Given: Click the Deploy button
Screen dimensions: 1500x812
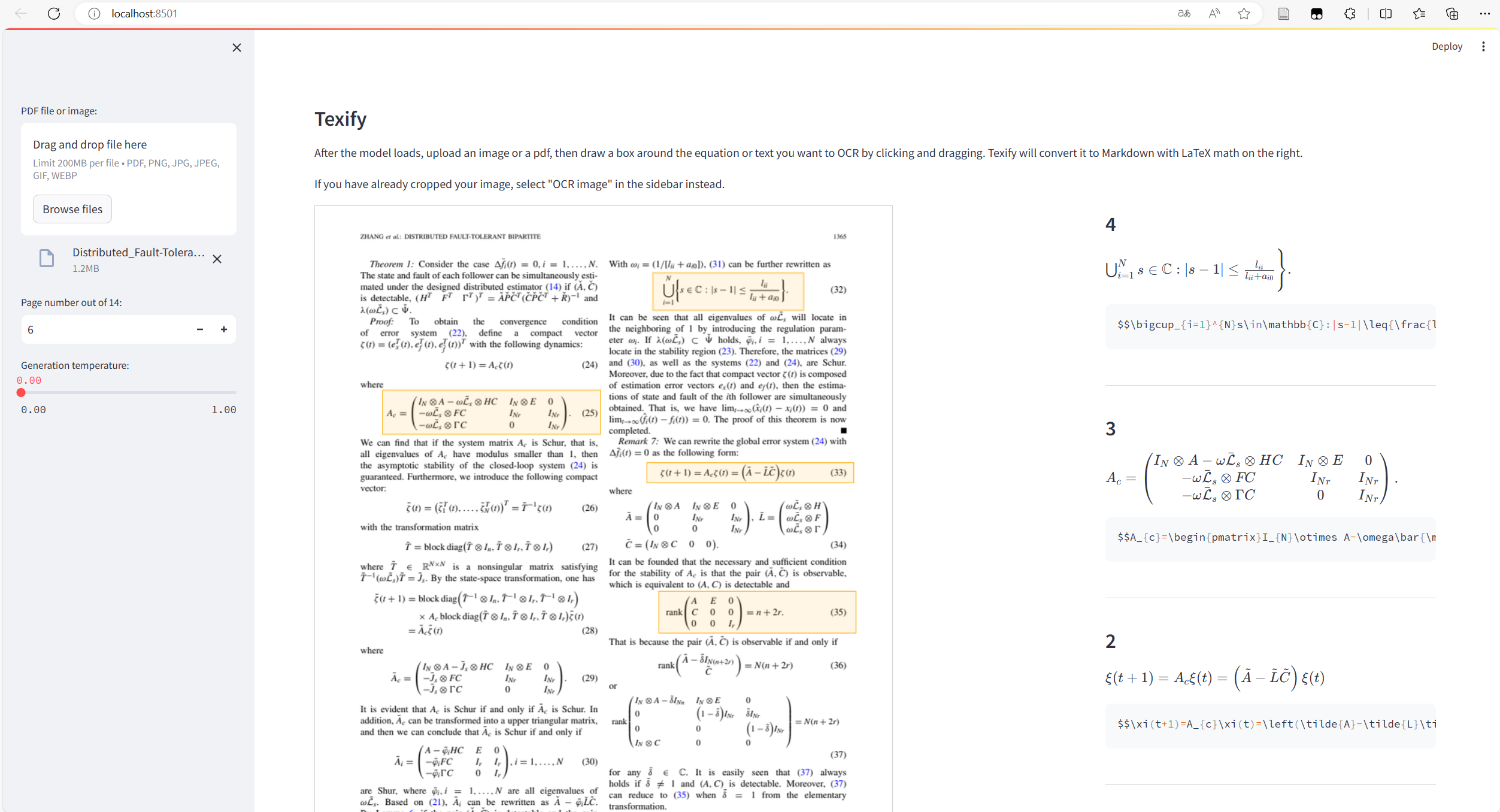Looking at the screenshot, I should pos(1447,46).
